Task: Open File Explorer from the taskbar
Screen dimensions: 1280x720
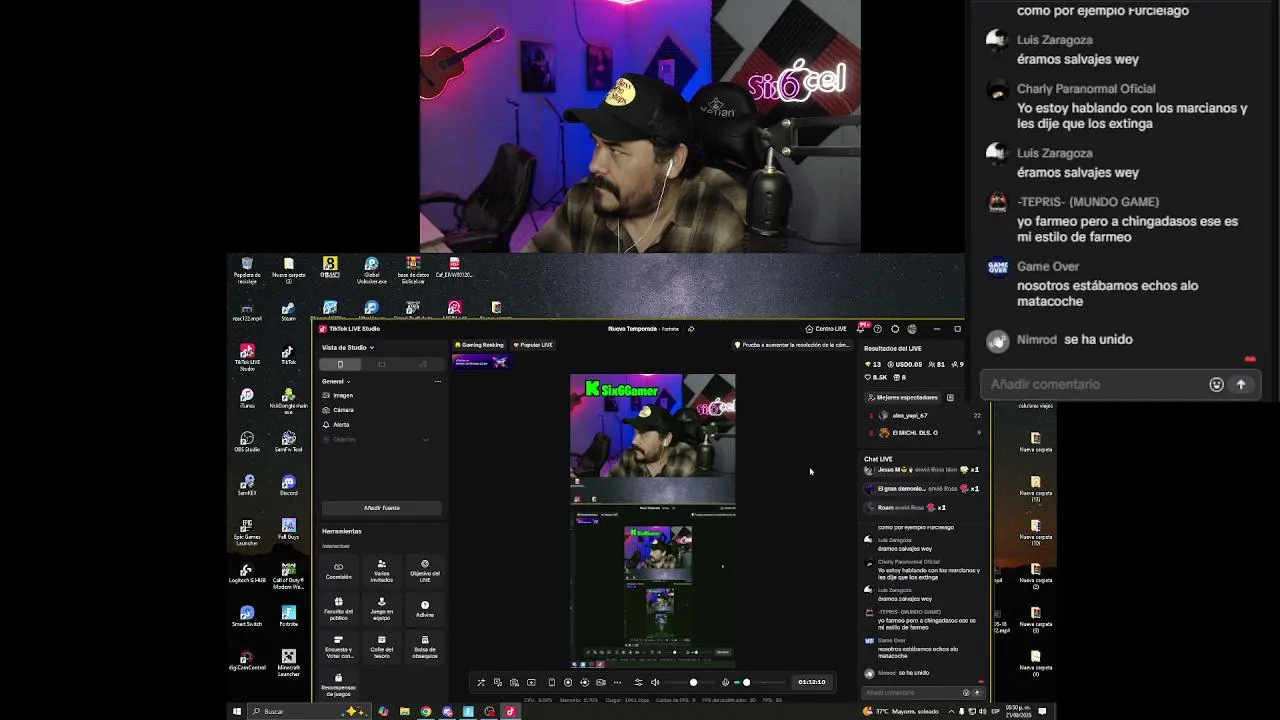Action: pos(405,712)
